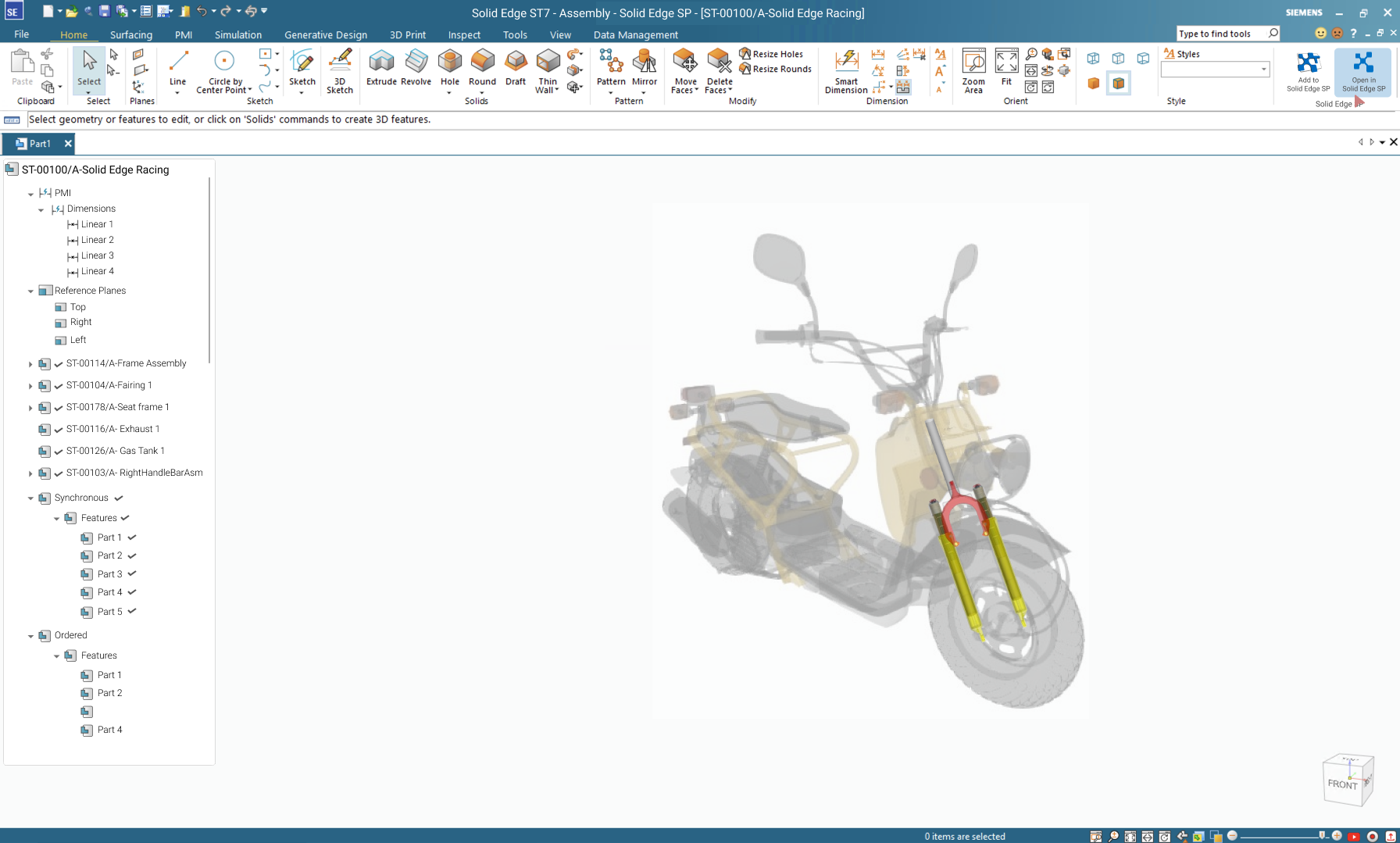This screenshot has height=843, width=1400.
Task: Click the orange solid color cube
Action: pos(1094,83)
